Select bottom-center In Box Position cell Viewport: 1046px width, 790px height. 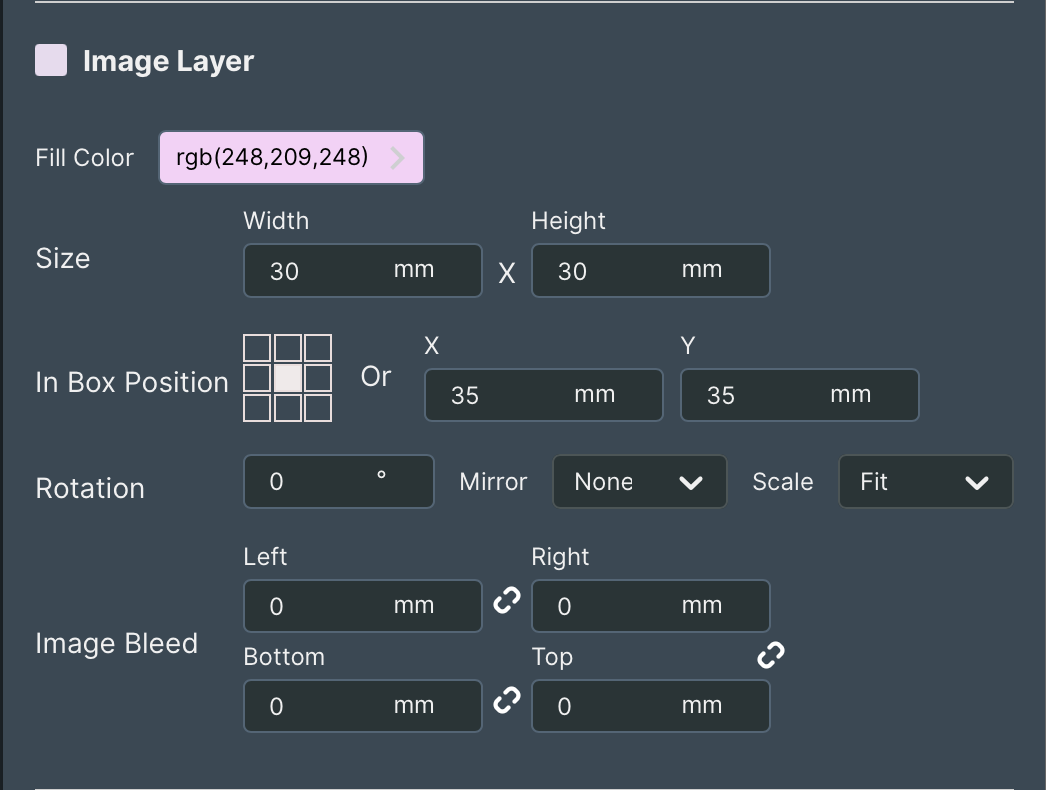point(288,408)
